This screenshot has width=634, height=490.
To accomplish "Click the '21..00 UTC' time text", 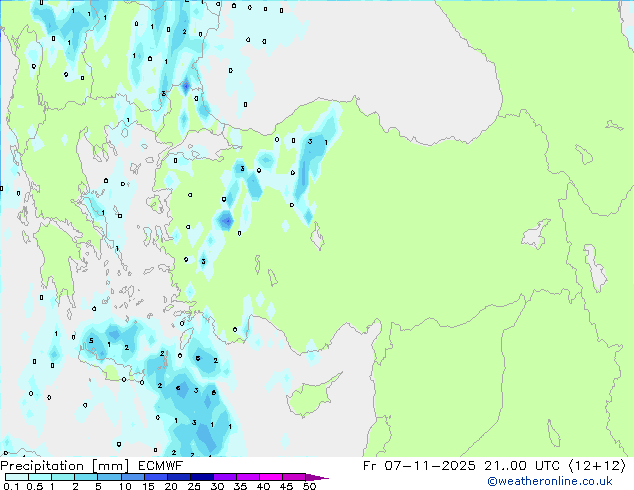I will [x=522, y=466].
